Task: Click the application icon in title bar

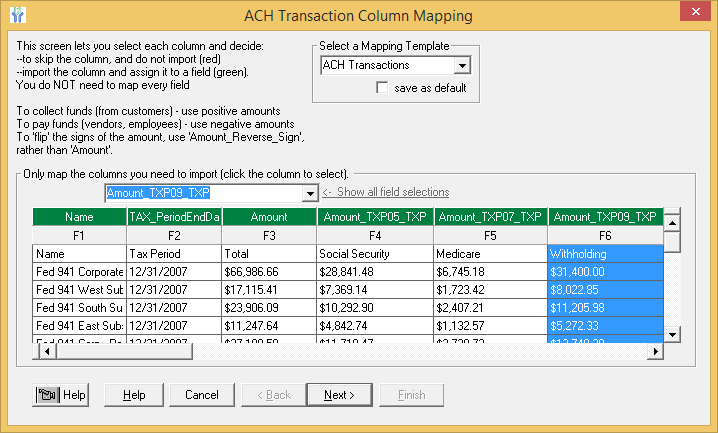Action: 17,16
